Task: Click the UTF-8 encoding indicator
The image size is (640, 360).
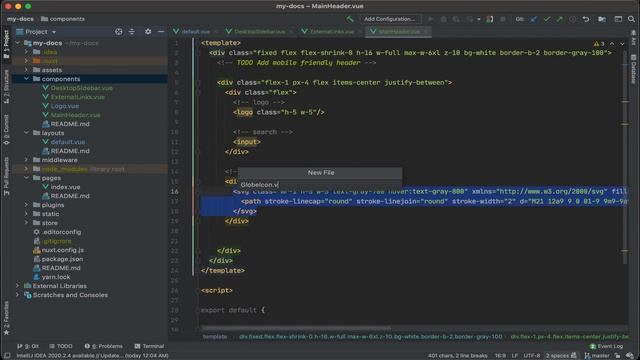Action: [x=531, y=356]
